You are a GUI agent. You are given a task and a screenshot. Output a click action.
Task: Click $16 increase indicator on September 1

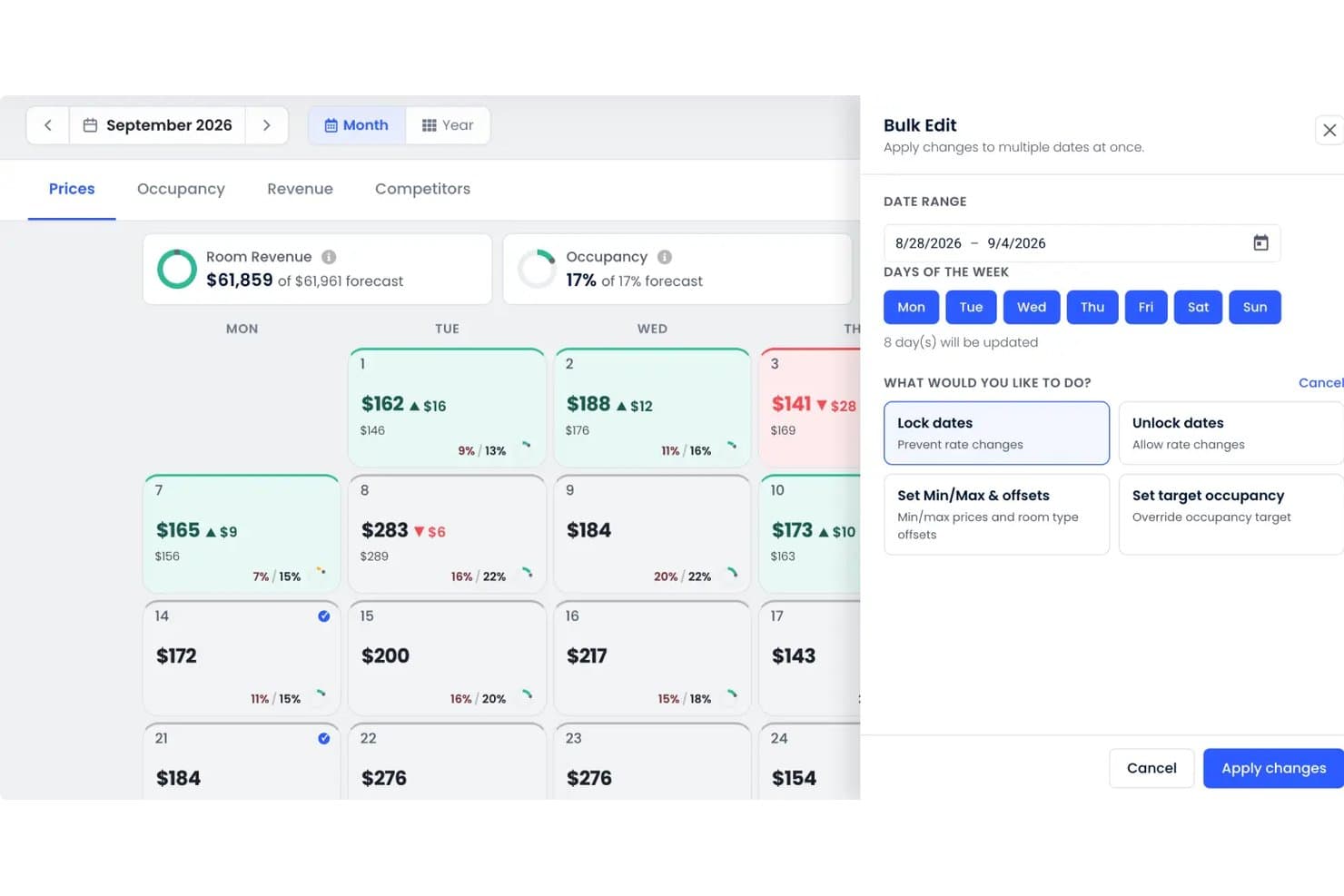pos(428,406)
